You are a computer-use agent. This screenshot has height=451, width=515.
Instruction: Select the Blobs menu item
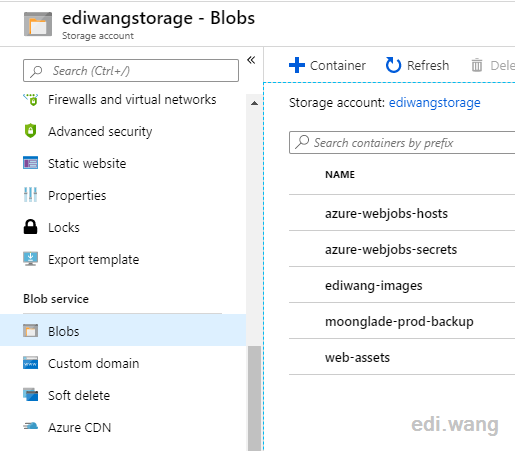[123, 331]
